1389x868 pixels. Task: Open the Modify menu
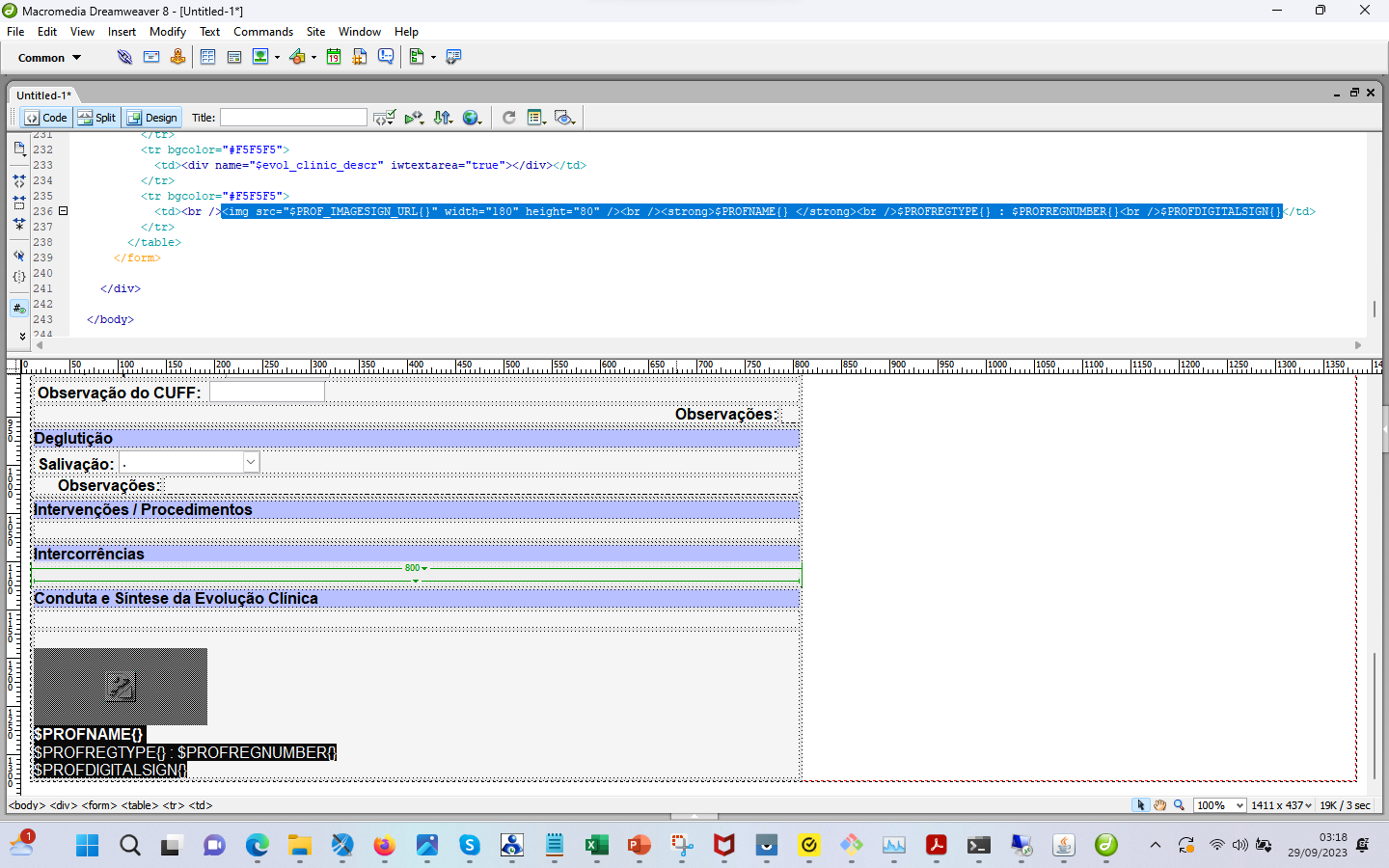[167, 32]
